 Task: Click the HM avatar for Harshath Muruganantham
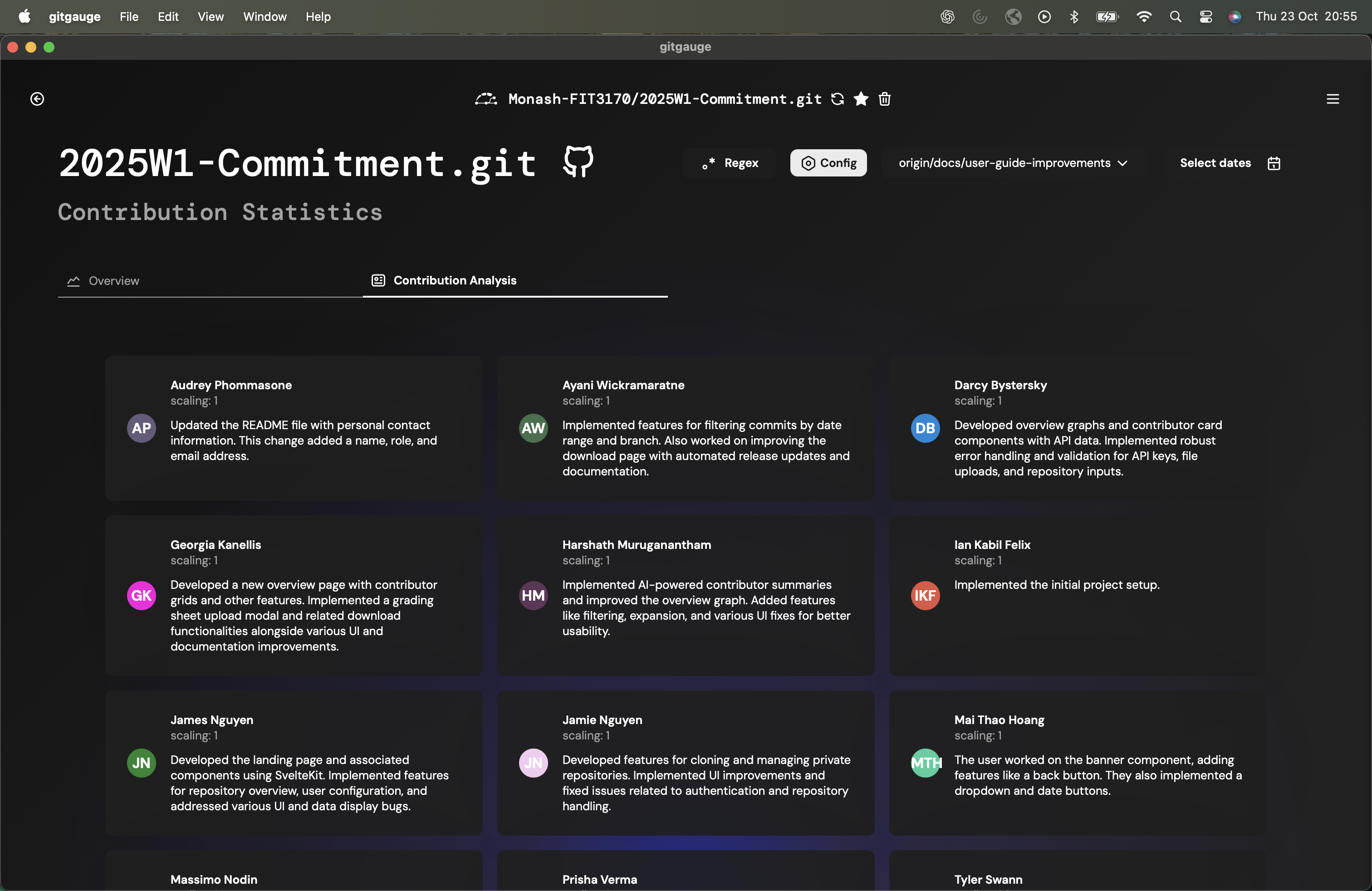pyautogui.click(x=533, y=595)
